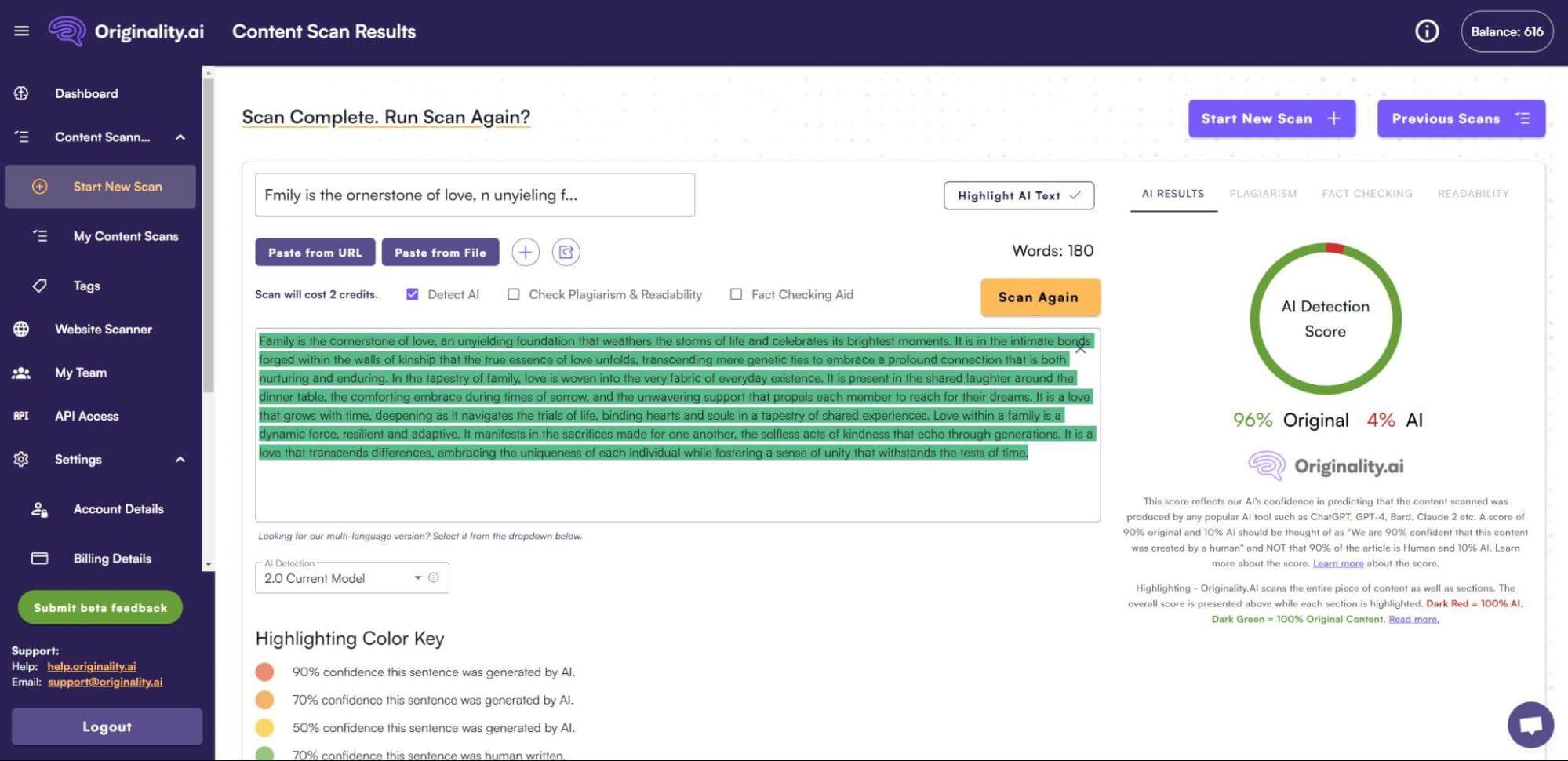Open the chat bubble support widget
Image resolution: width=1568 pixels, height=761 pixels.
point(1530,724)
